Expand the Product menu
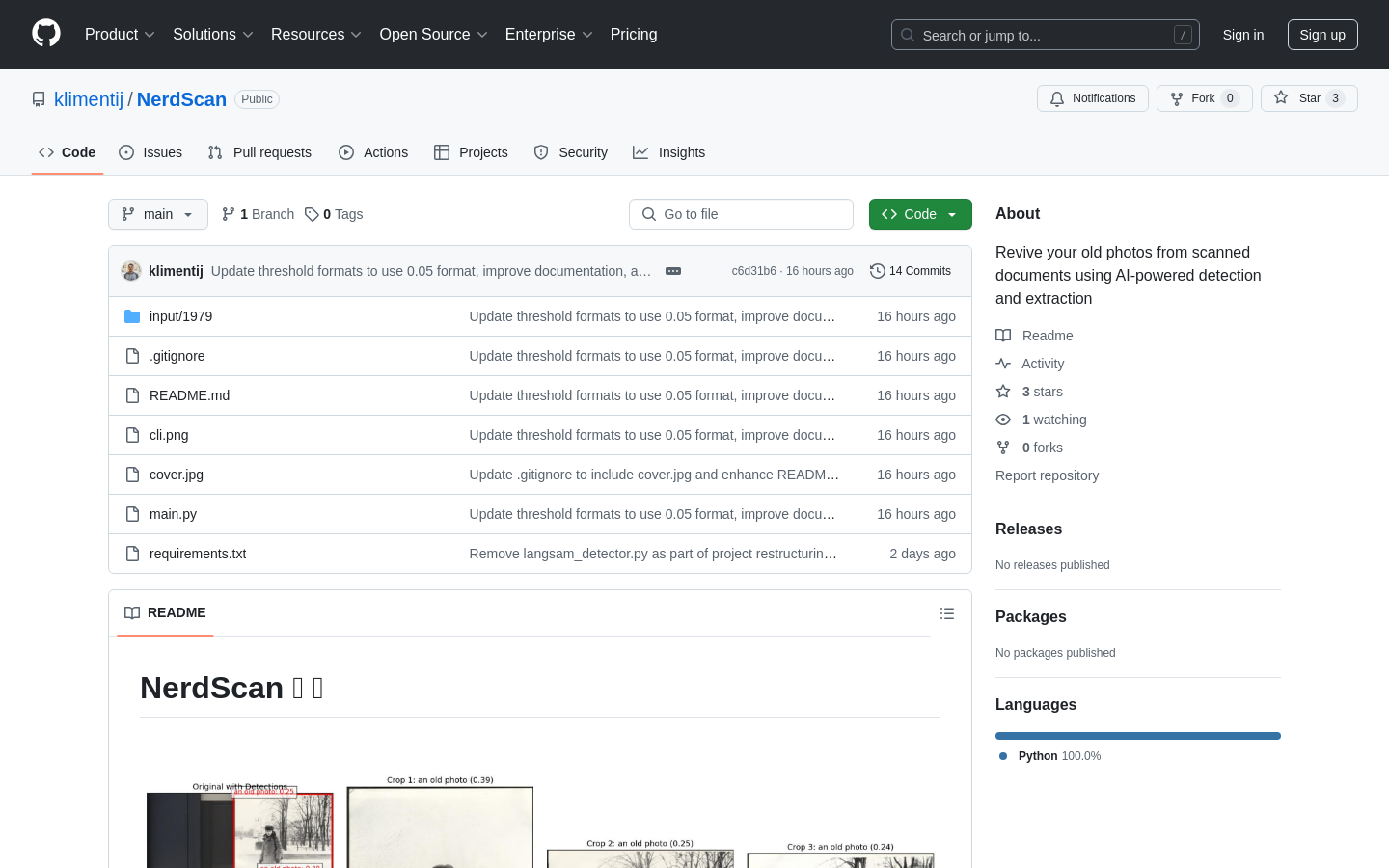 tap(120, 34)
